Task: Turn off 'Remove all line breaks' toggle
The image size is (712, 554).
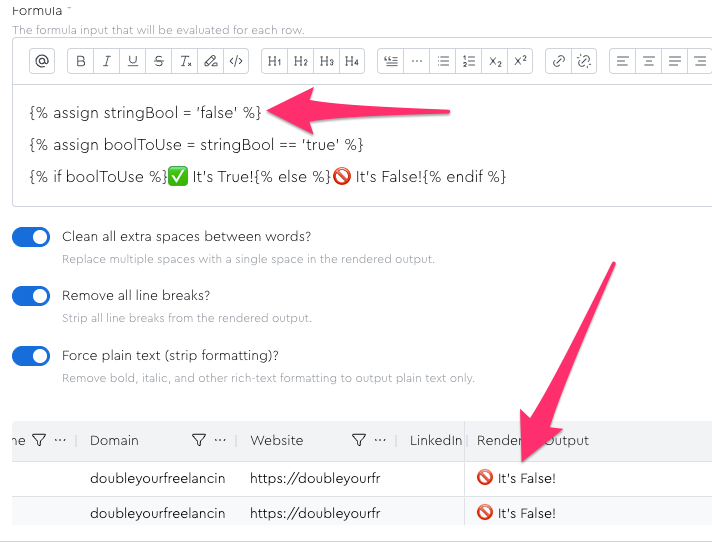Action: coord(31,296)
